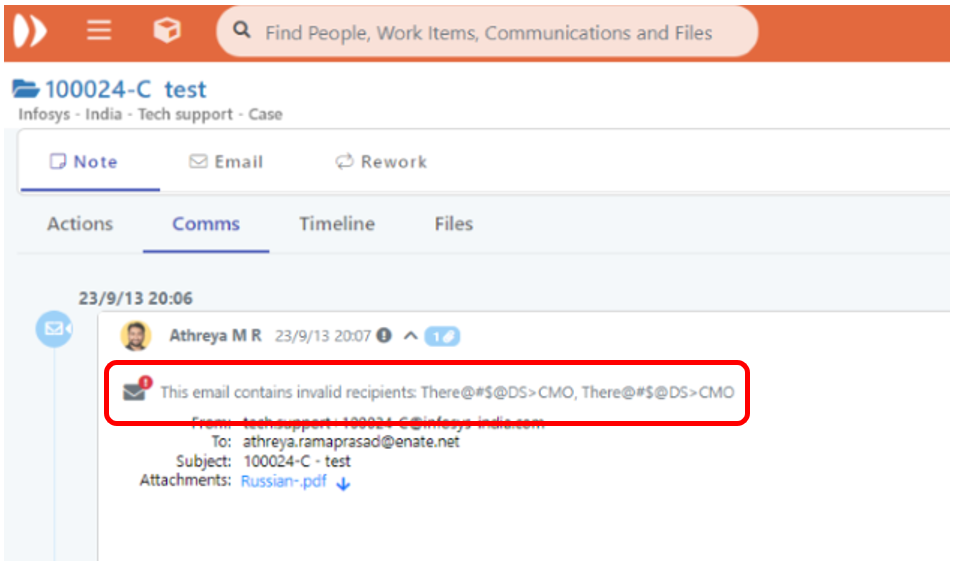Open the hamburger menu
The image size is (957, 567).
click(x=98, y=31)
